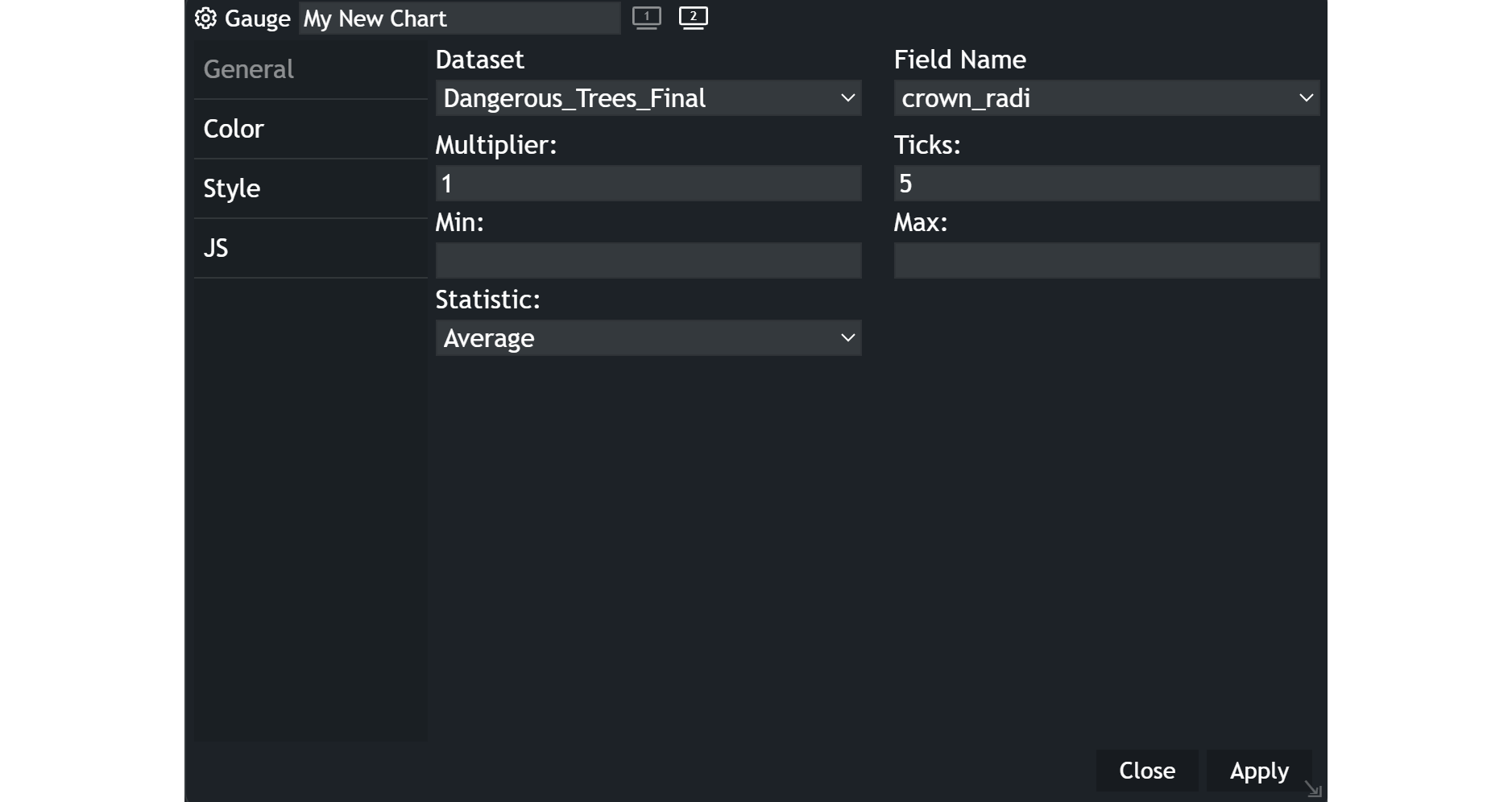Image resolution: width=1512 pixels, height=802 pixels.
Task: Select the monitor 2 display icon
Action: (x=693, y=18)
